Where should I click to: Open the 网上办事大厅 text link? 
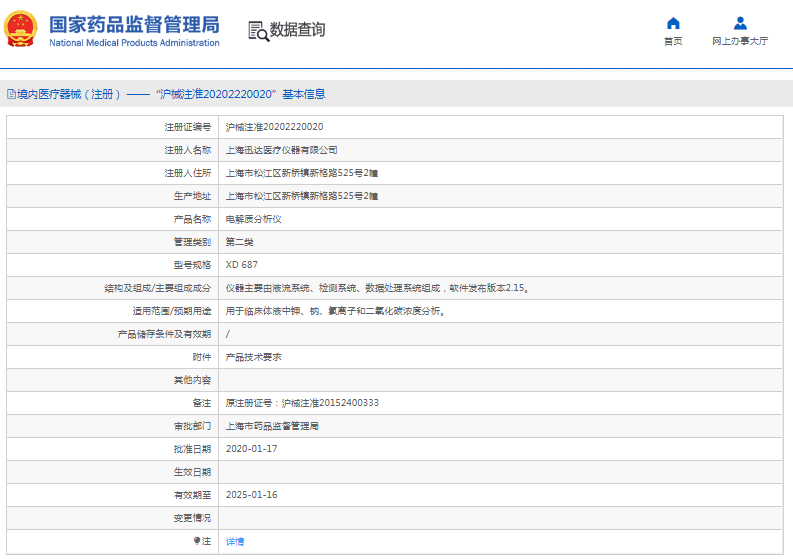(740, 41)
